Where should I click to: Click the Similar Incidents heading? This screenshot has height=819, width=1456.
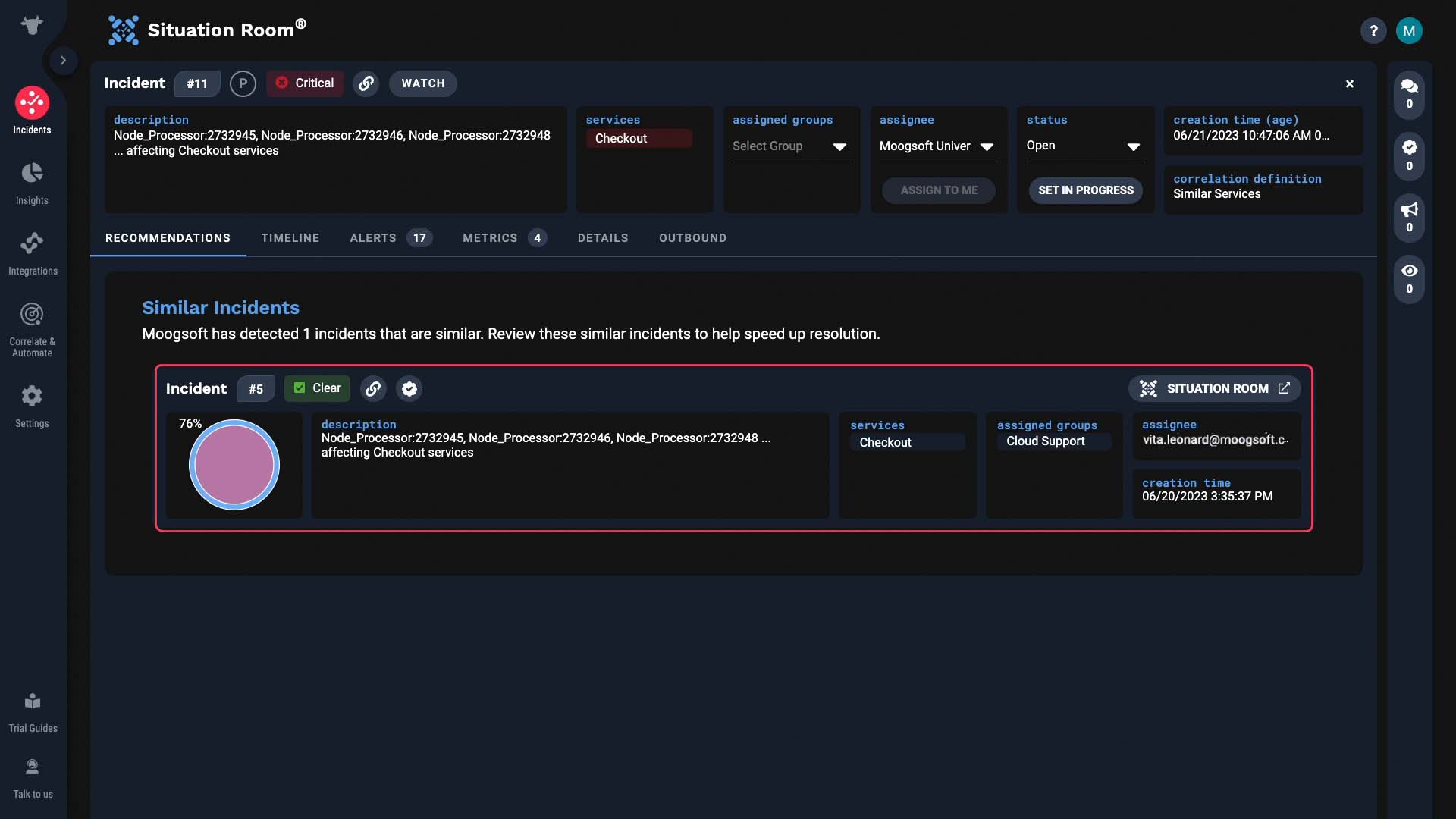click(x=221, y=308)
